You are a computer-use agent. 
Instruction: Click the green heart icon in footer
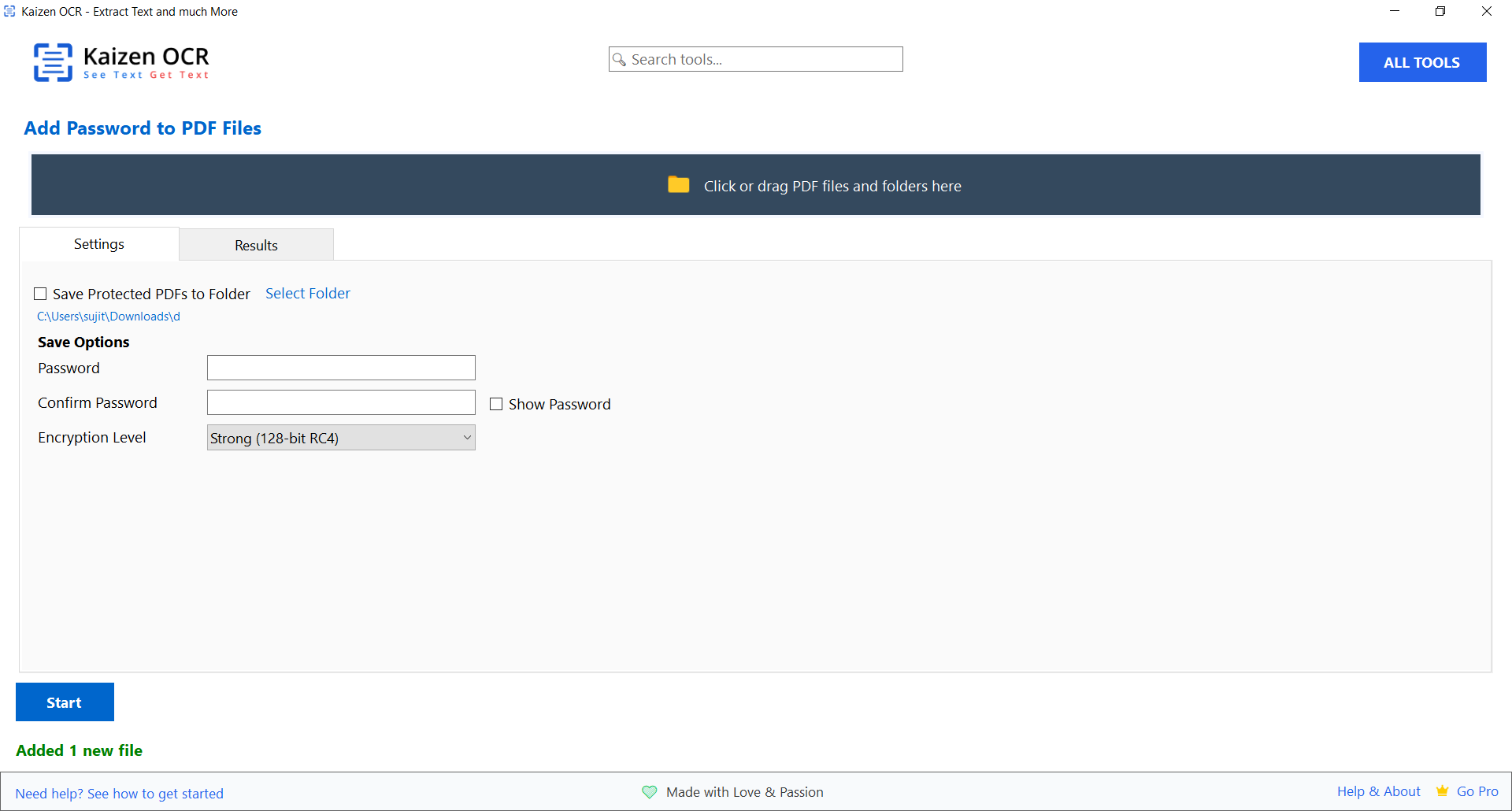pyautogui.click(x=649, y=792)
